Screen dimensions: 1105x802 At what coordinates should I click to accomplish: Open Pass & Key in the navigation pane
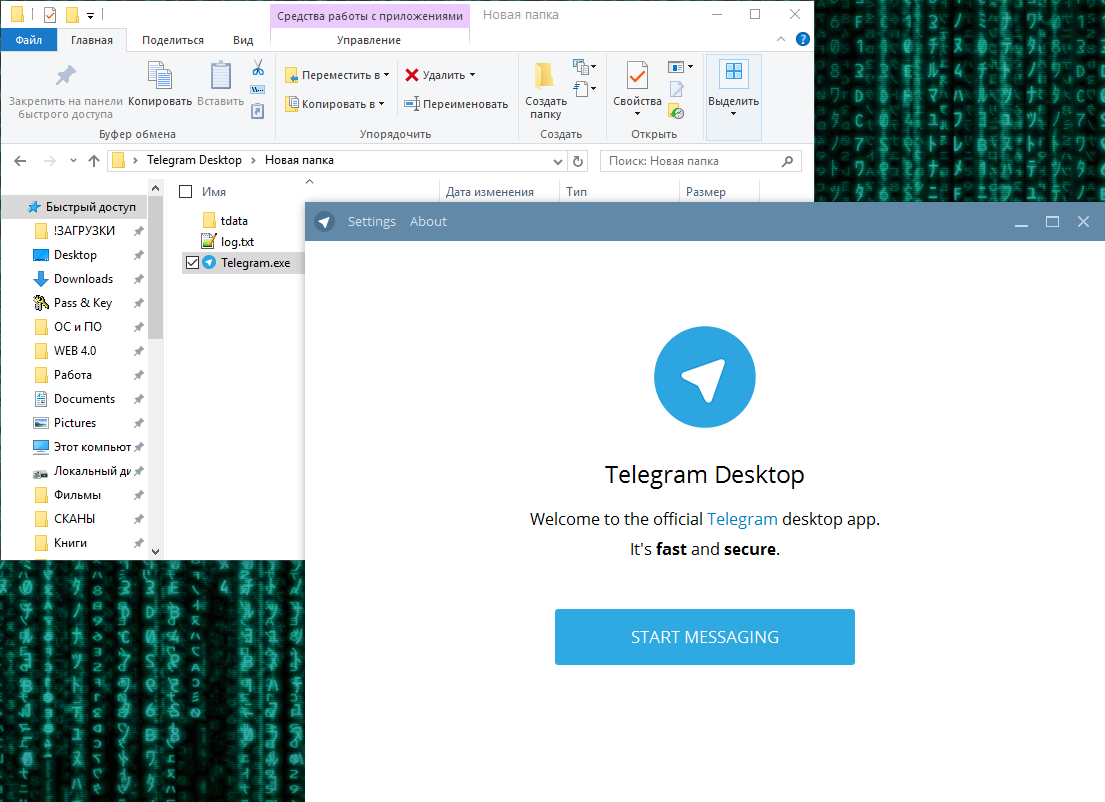click(76, 303)
